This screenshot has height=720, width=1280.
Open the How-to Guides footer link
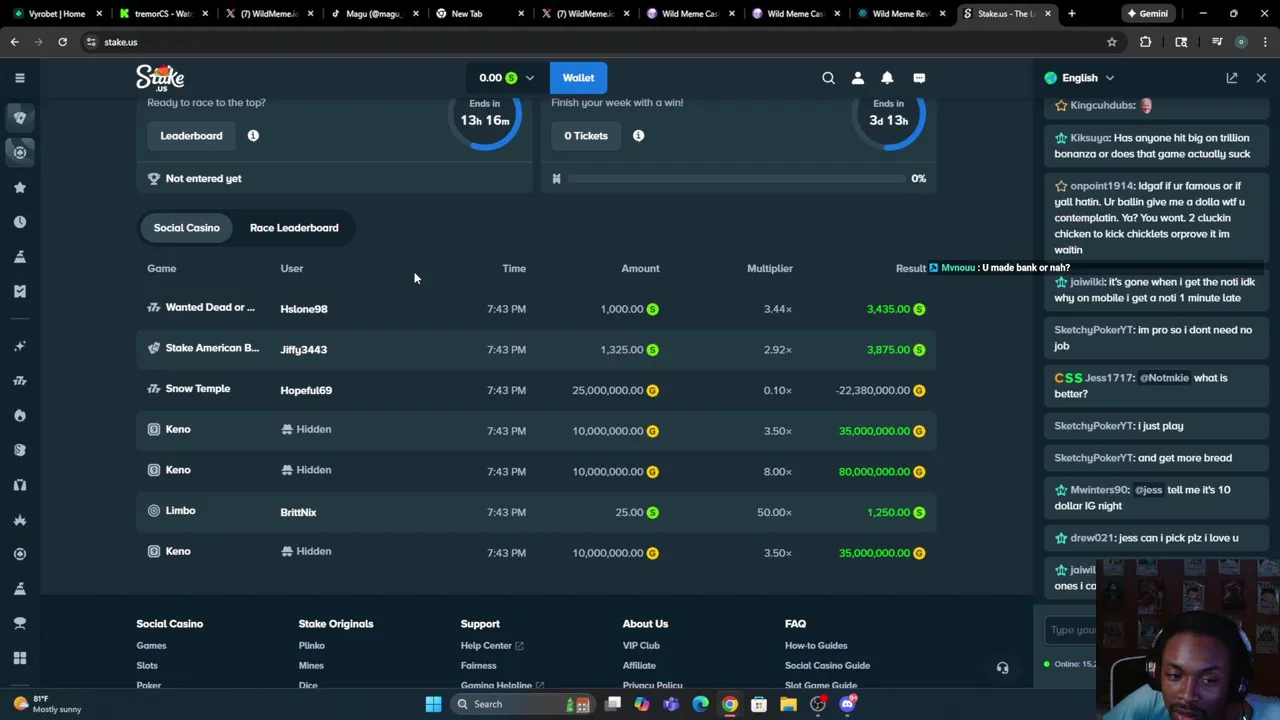click(816, 646)
